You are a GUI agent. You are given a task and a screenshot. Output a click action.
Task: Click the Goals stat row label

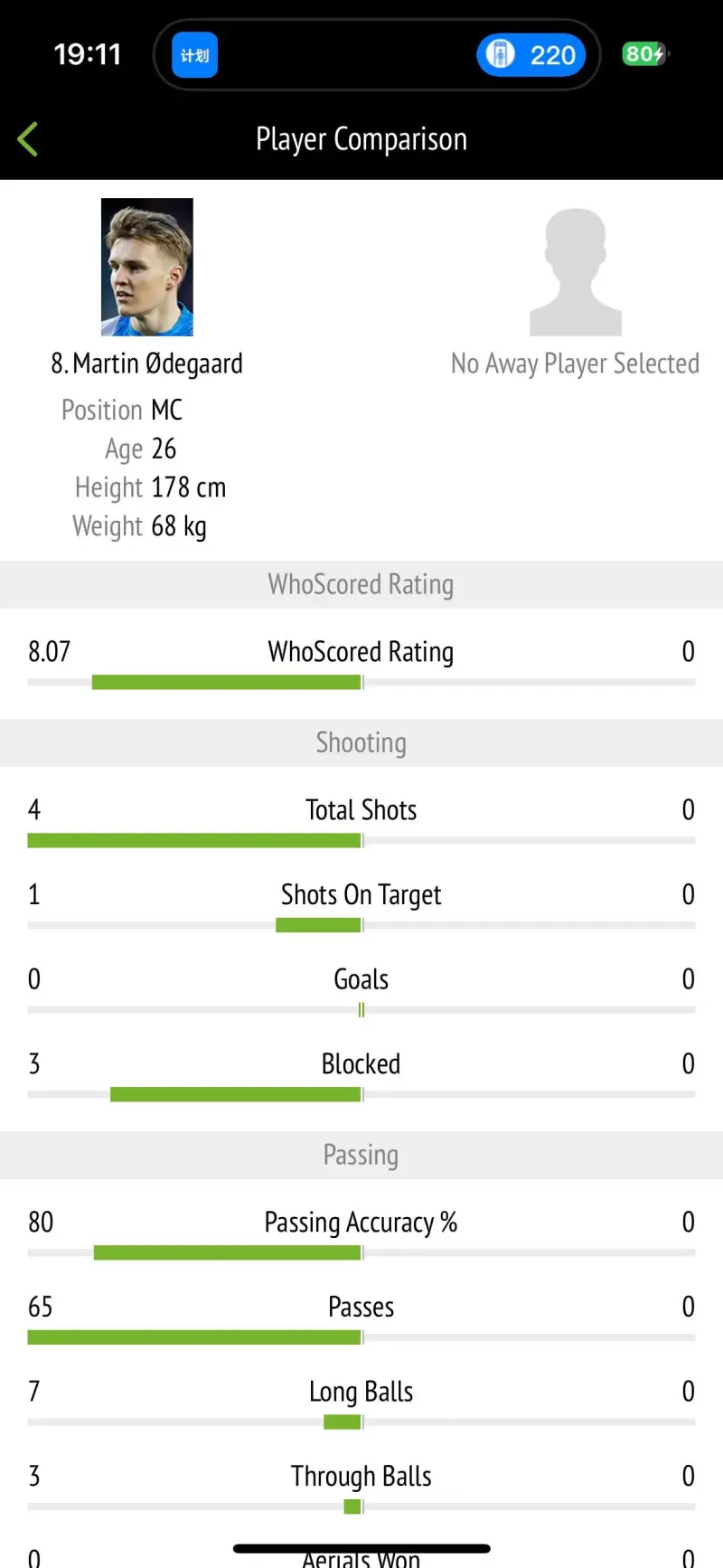coord(361,979)
